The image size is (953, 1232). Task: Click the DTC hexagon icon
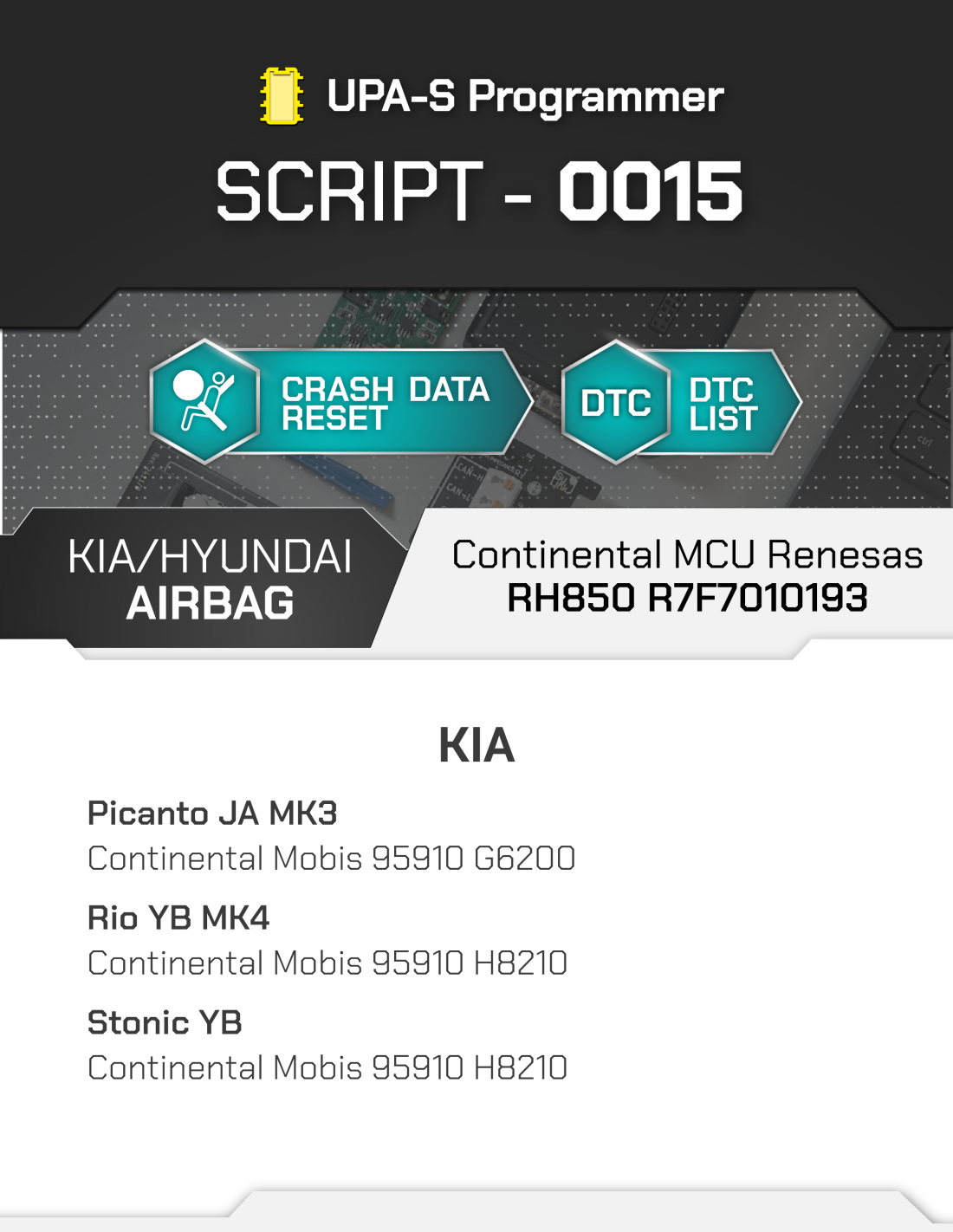pyautogui.click(x=616, y=402)
